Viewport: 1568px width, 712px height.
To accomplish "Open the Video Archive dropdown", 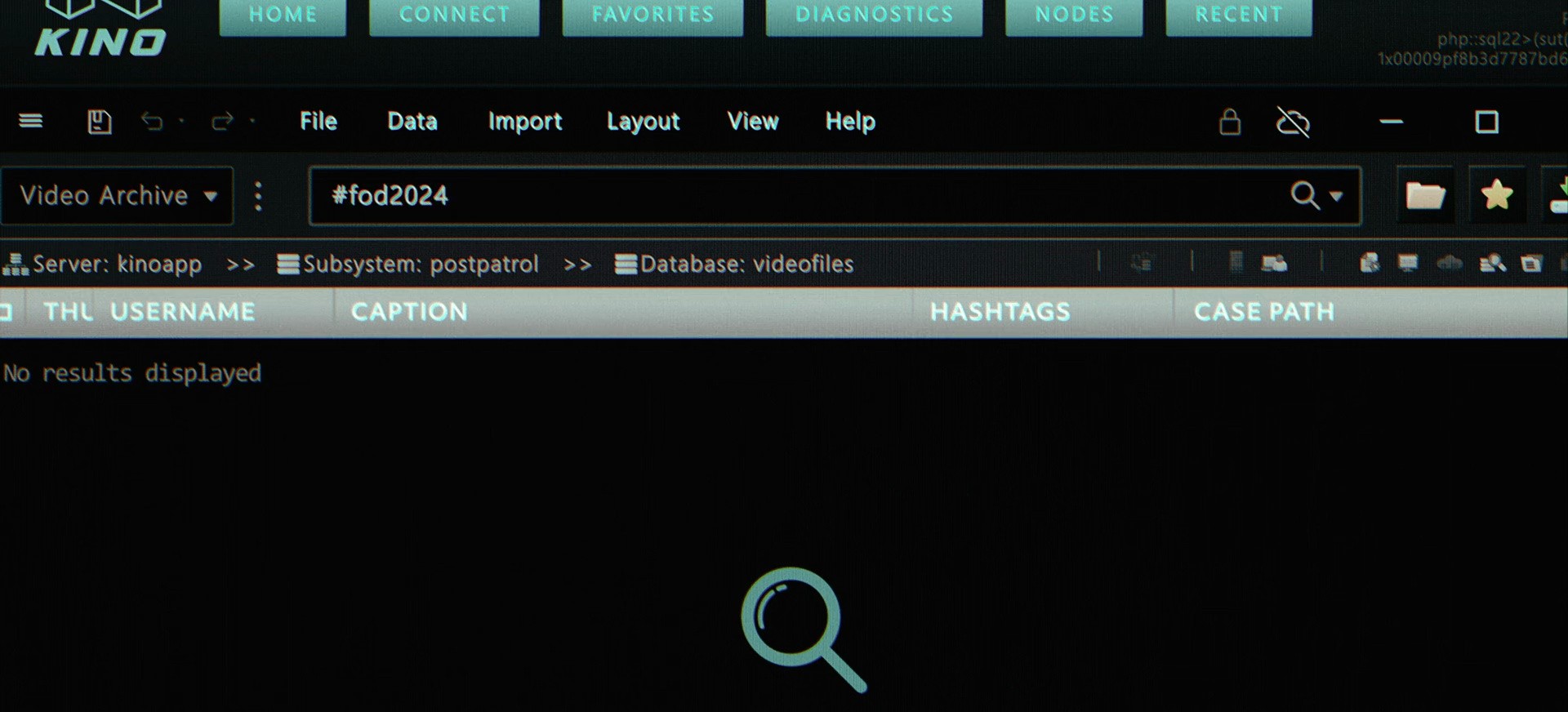I will pos(117,196).
